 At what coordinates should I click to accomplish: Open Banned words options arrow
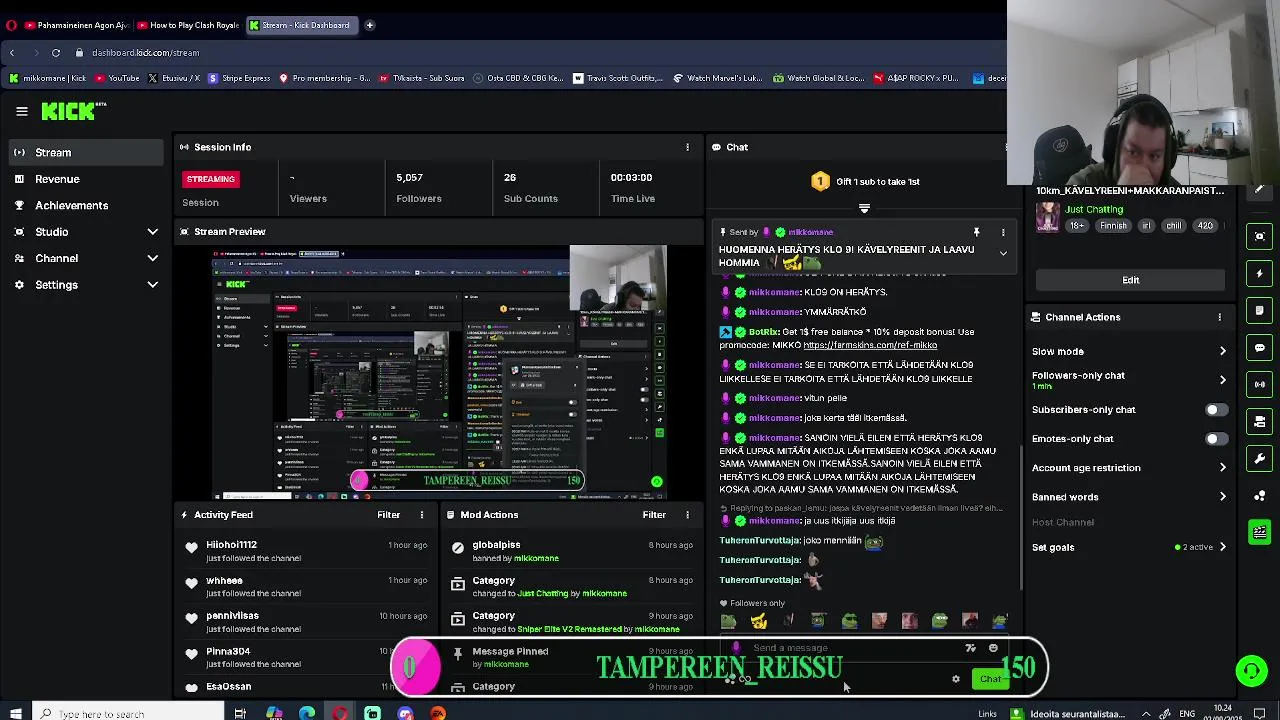coord(1222,497)
